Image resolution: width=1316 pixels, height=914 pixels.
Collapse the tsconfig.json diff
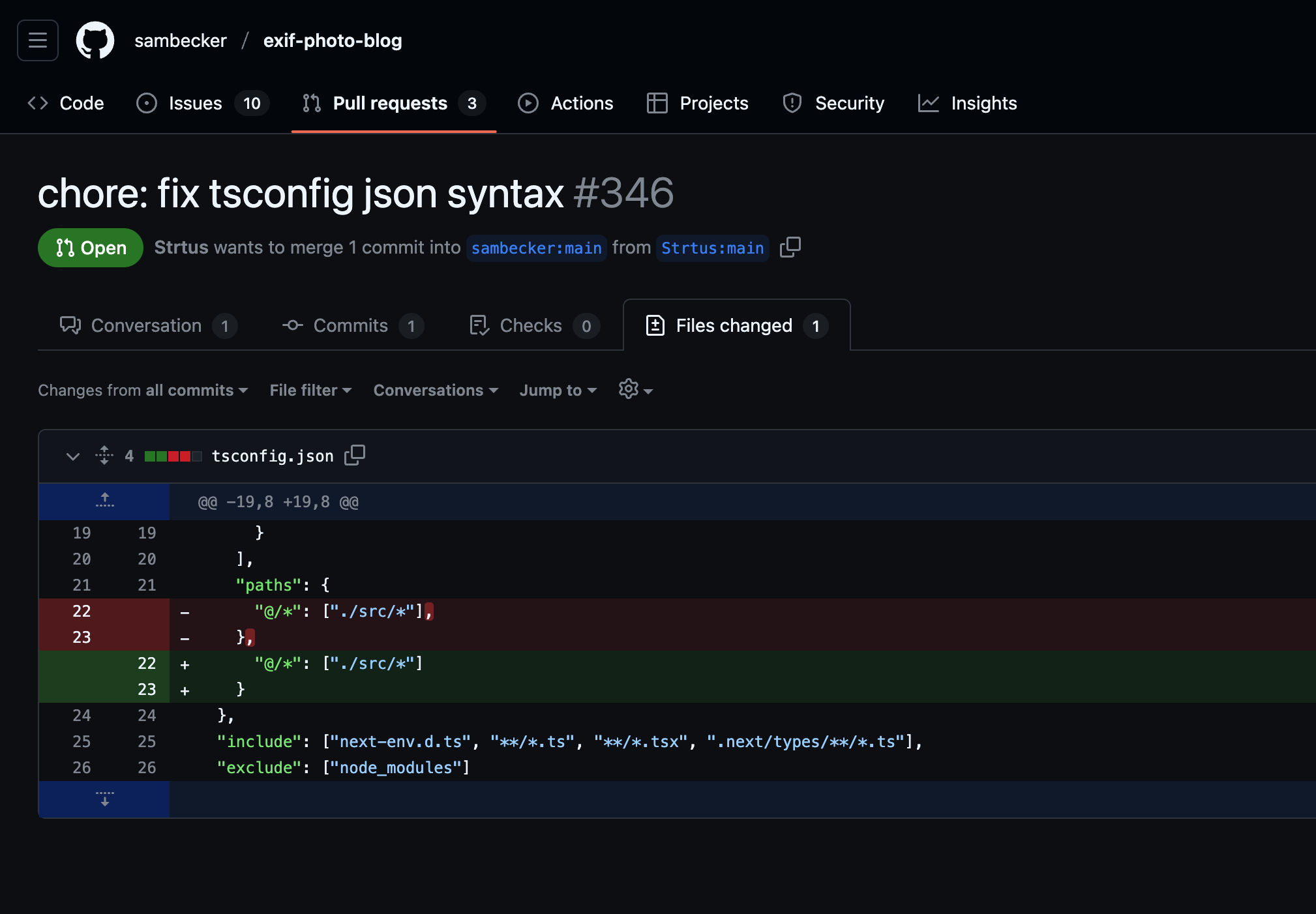[73, 456]
